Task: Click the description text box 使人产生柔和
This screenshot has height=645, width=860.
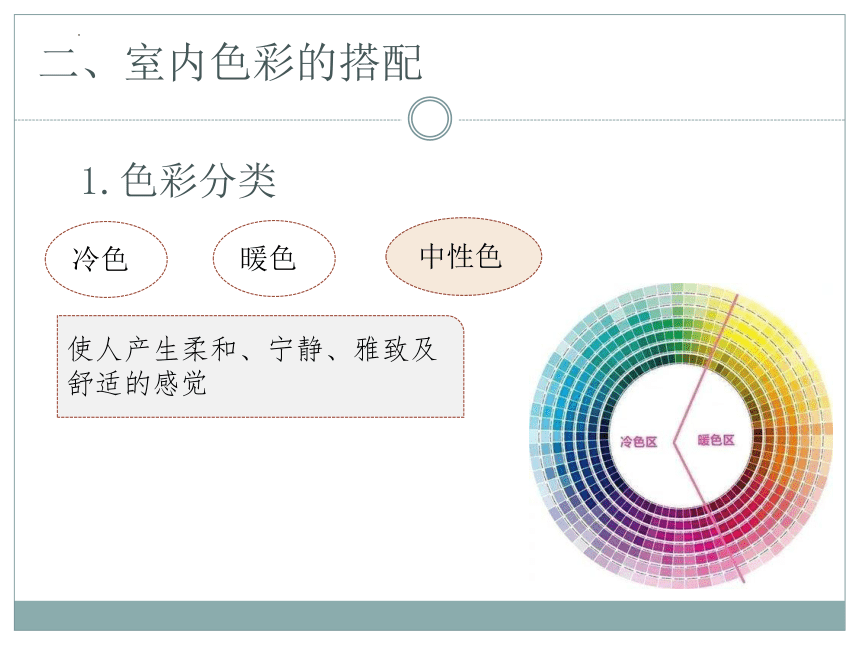Action: [x=261, y=366]
